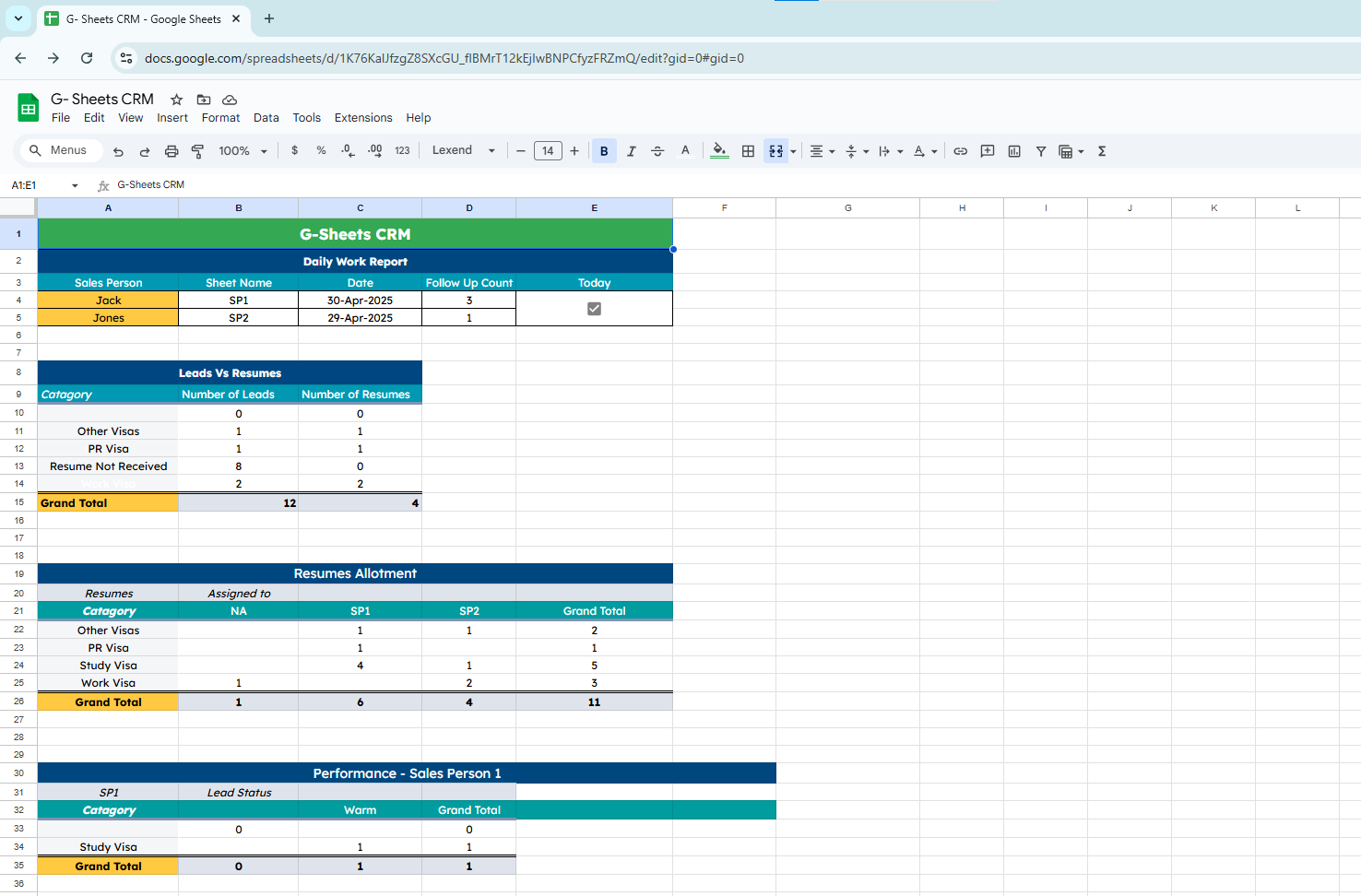This screenshot has width=1361, height=896.
Task: Open the Format menu
Action: click(x=220, y=118)
